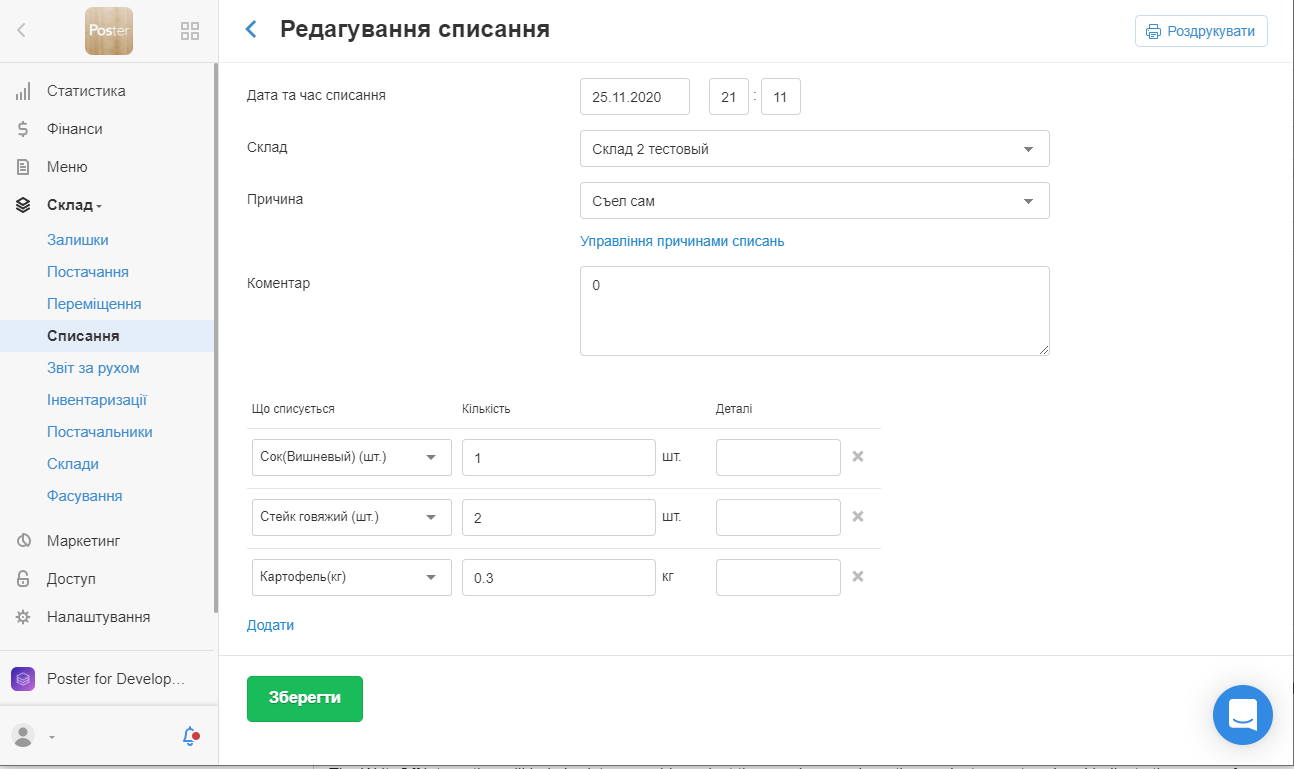The height and width of the screenshot is (769, 1294).
Task: Go to Інвентаризації page
Action: click(97, 400)
